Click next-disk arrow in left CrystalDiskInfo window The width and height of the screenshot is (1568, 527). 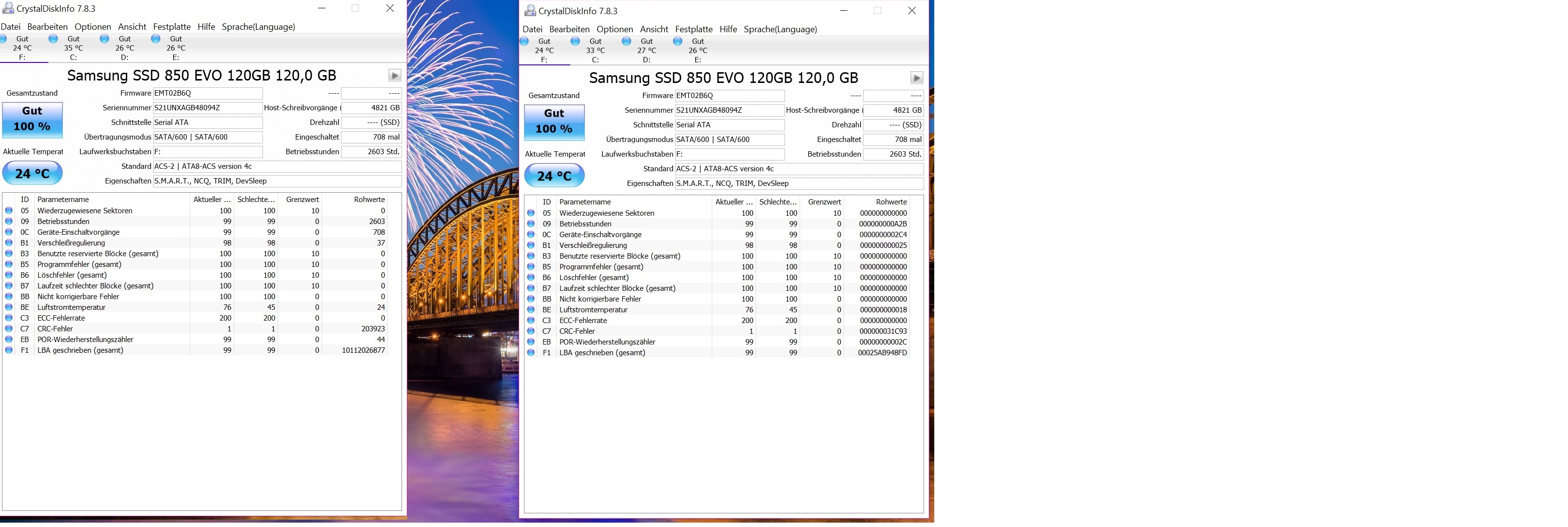394,76
